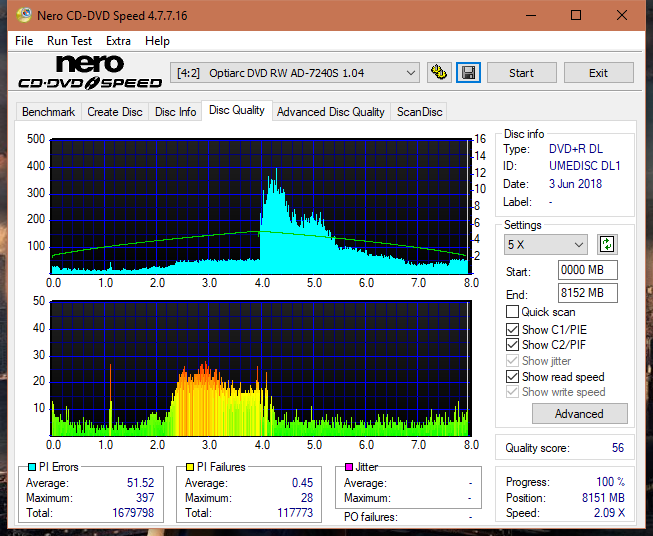Select the Disc Quality tab
The height and width of the screenshot is (536, 653).
237,110
